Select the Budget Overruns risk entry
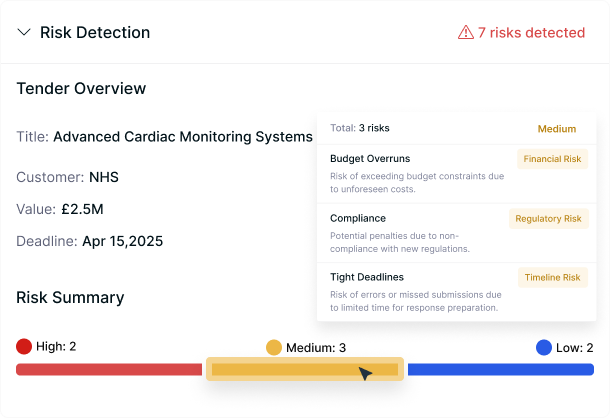The height and width of the screenshot is (418, 610). [x=370, y=159]
